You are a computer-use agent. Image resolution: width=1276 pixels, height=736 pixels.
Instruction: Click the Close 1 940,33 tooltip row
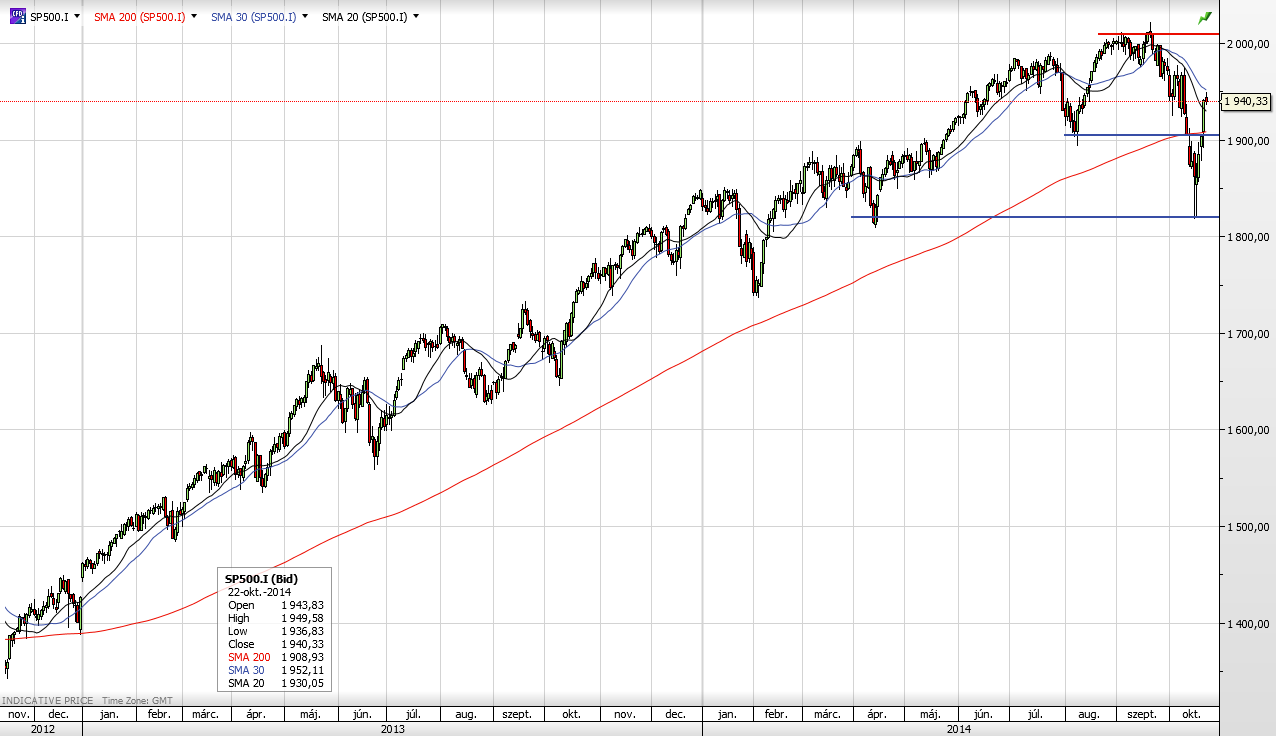[x=276, y=644]
